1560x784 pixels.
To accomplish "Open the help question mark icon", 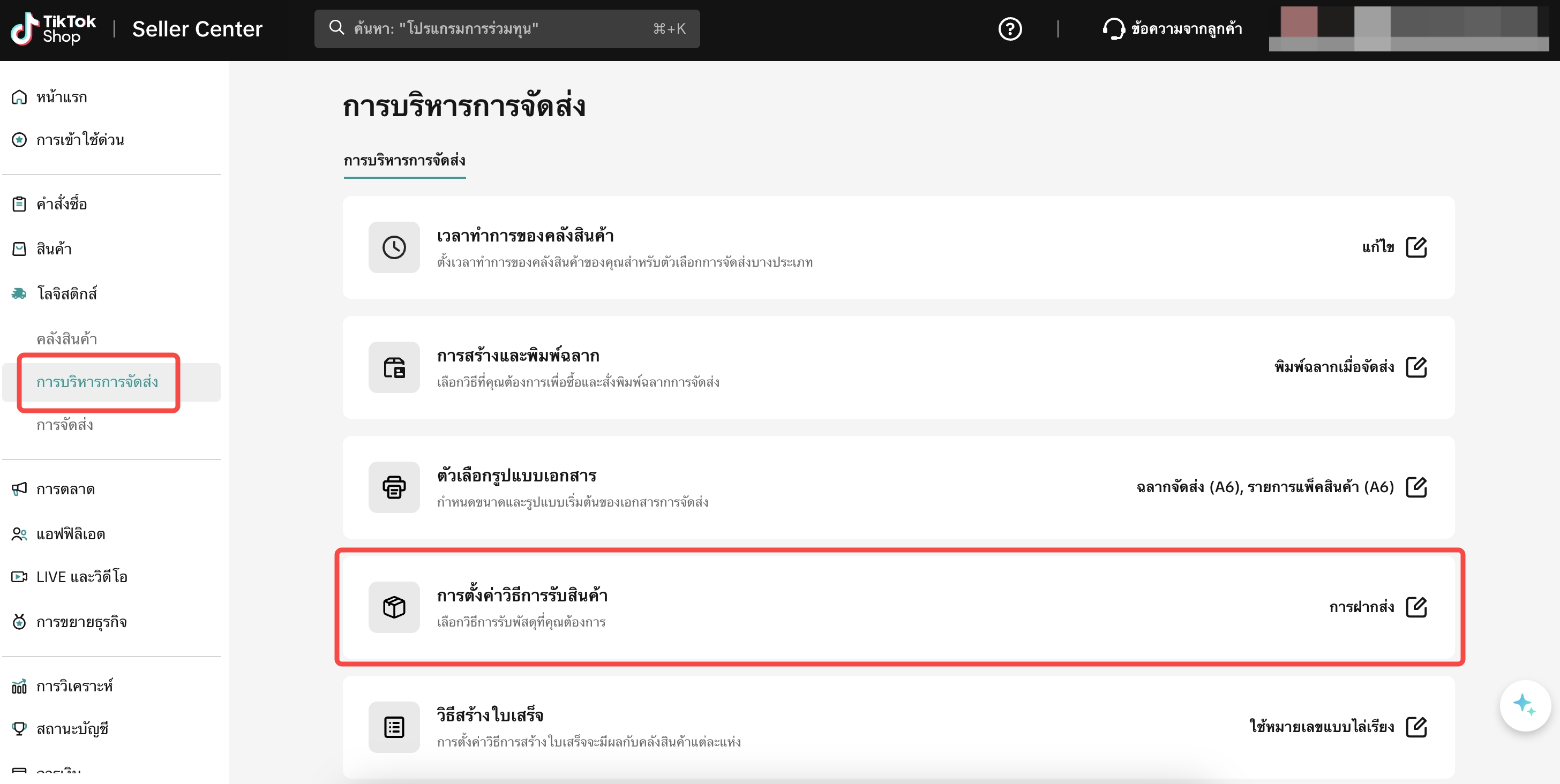I will 1009,28.
